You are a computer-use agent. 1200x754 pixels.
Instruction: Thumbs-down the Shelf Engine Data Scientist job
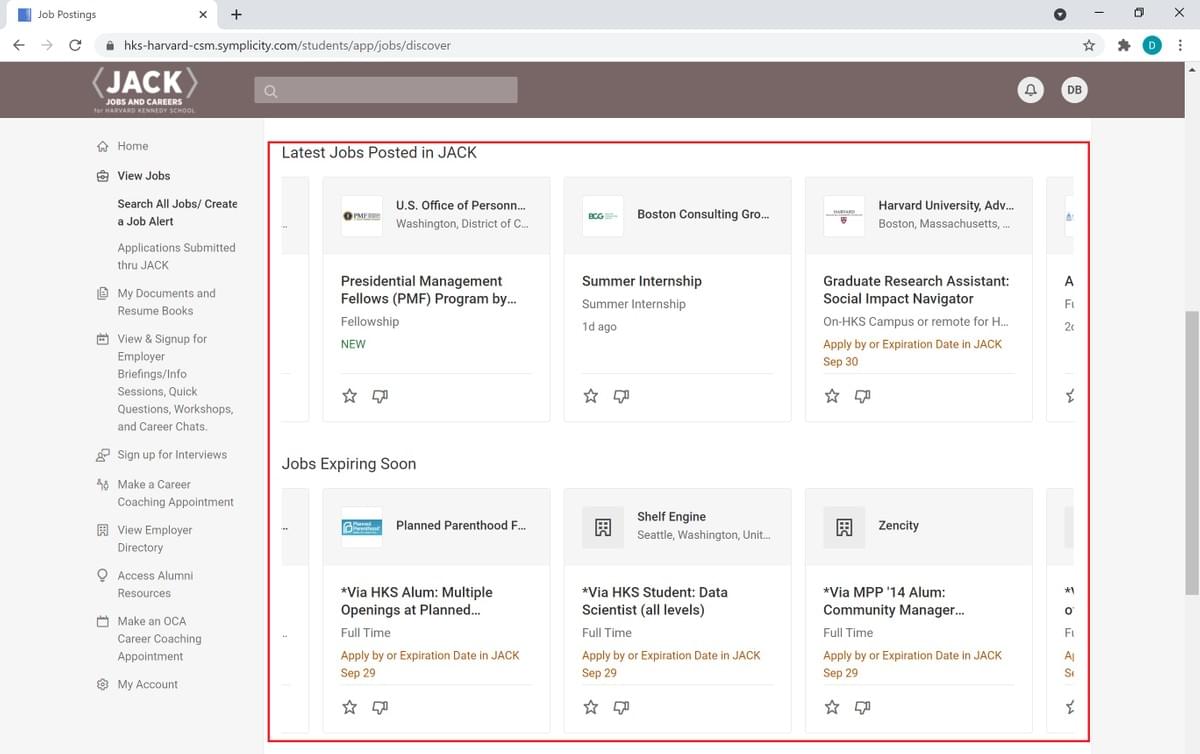click(621, 707)
